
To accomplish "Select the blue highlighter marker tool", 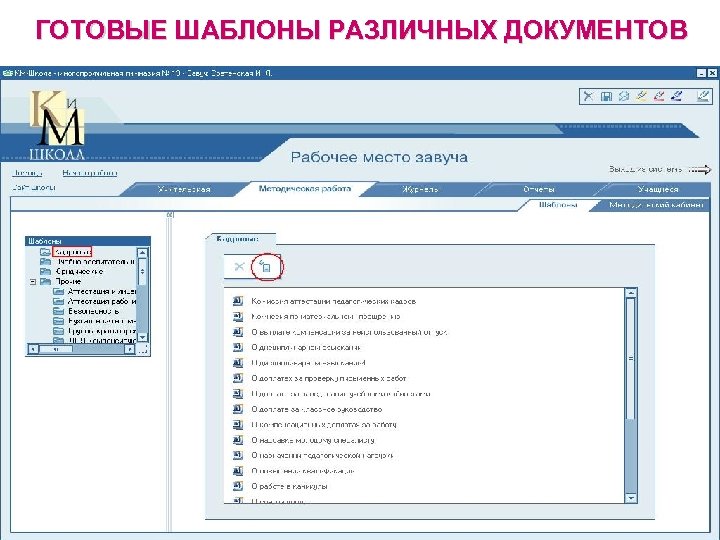I will (676, 96).
